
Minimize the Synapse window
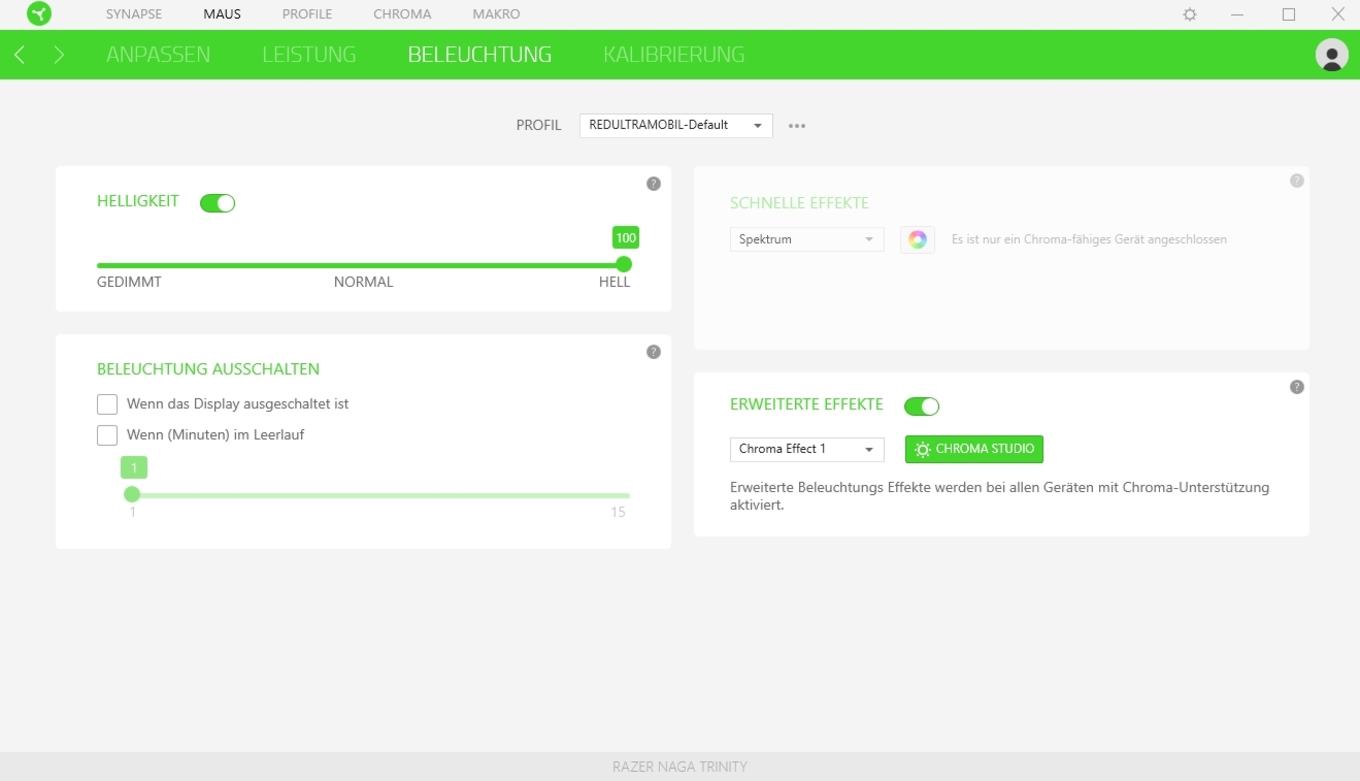pos(1237,15)
